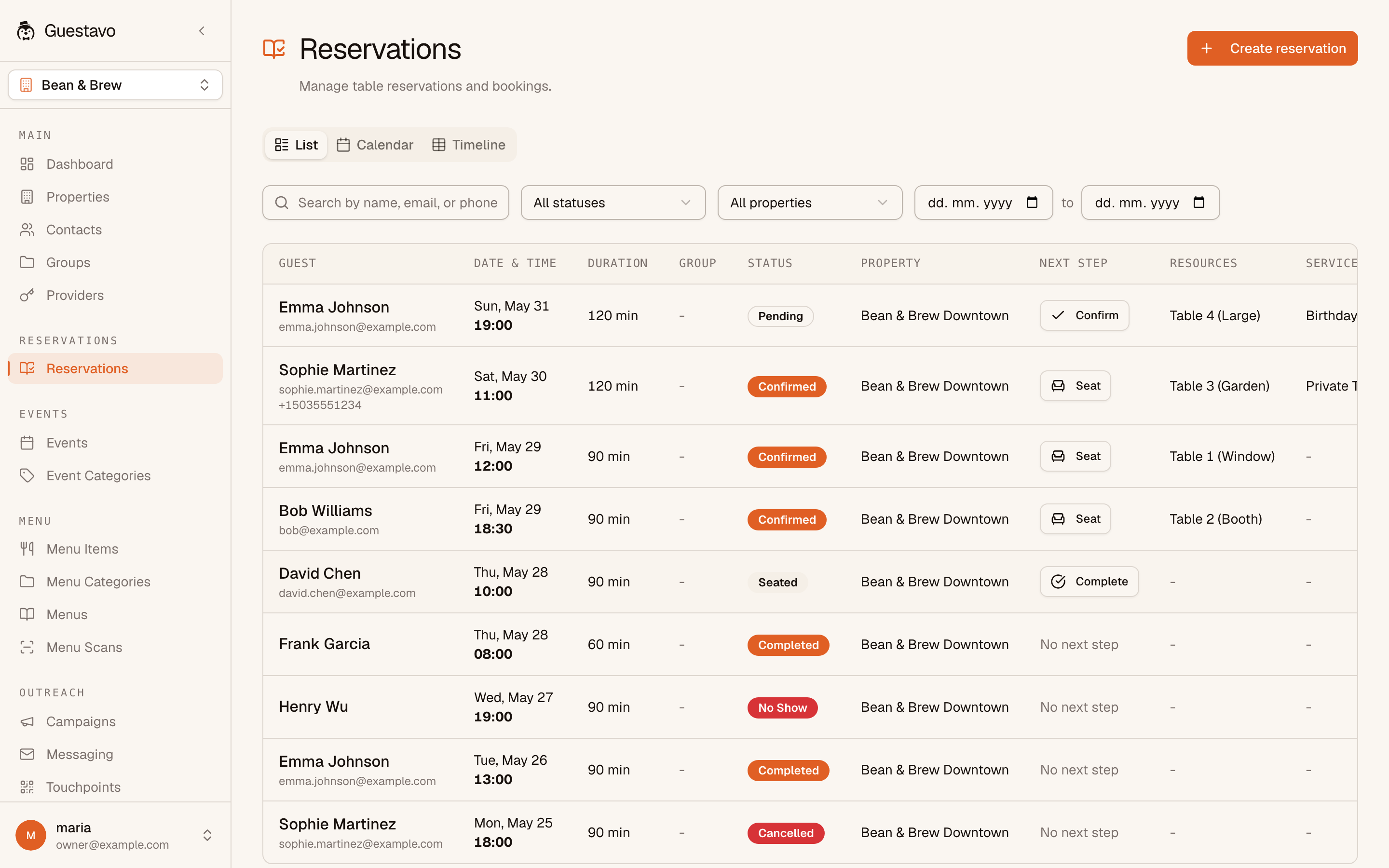Open the All properties dropdown
Screen dimensions: 1389x868
pyautogui.click(x=810, y=203)
